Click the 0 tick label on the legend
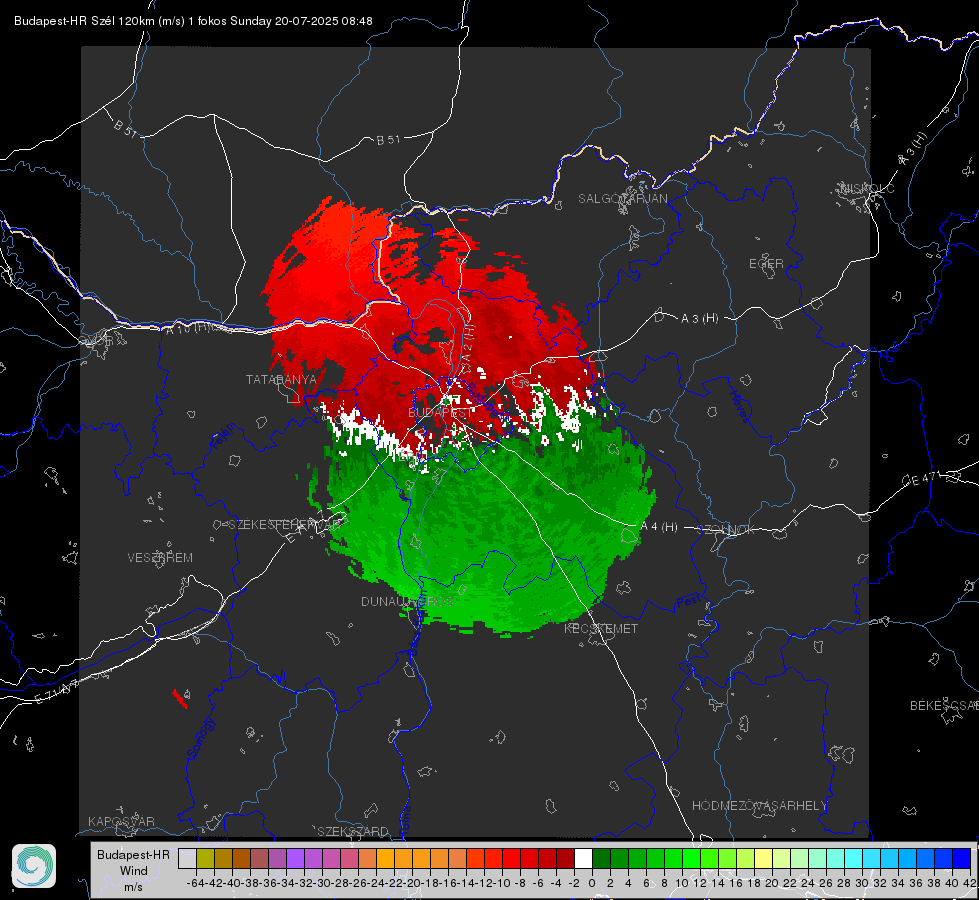This screenshot has height=900, width=979. click(592, 883)
